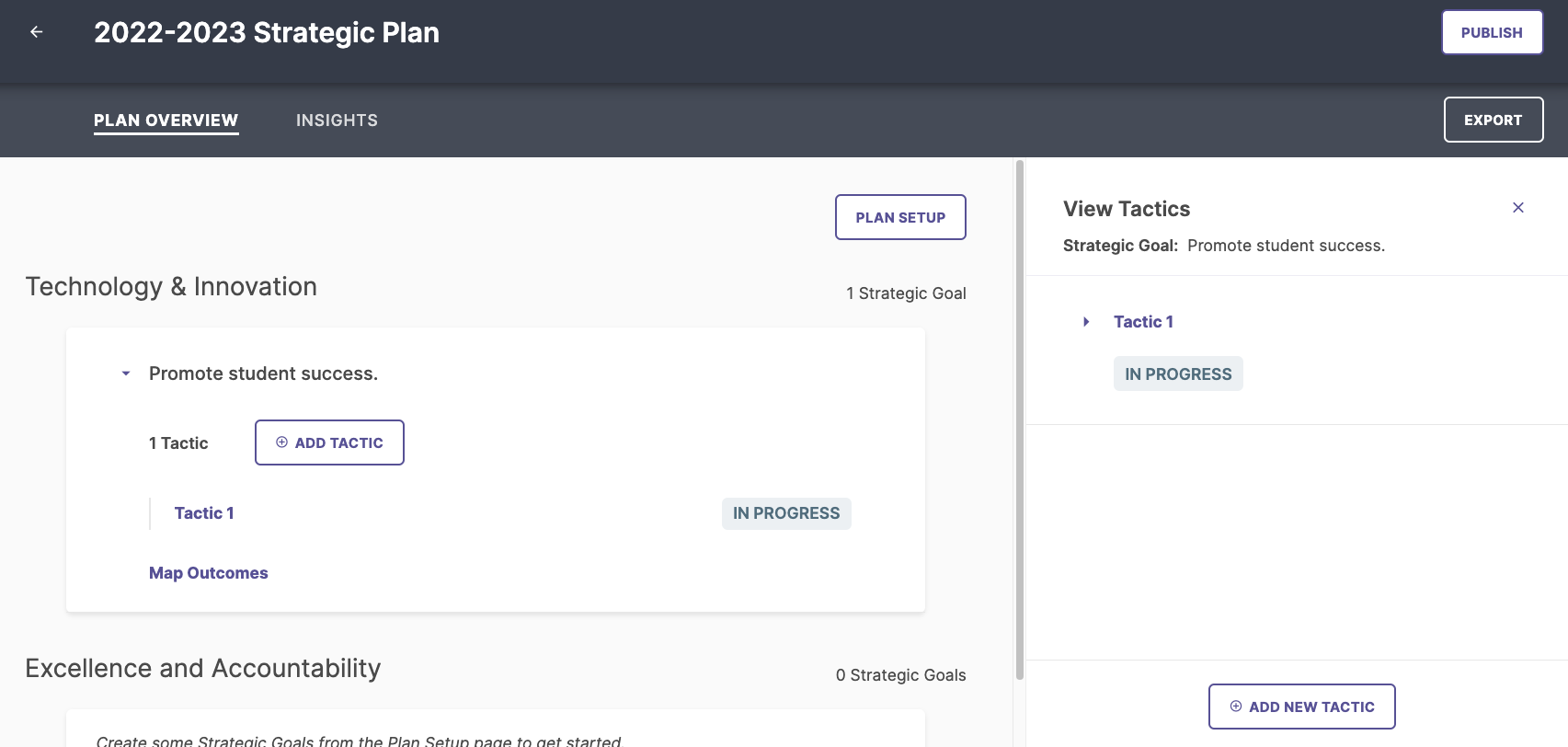Close the View Tactics panel
1568x747 pixels.
(x=1518, y=208)
